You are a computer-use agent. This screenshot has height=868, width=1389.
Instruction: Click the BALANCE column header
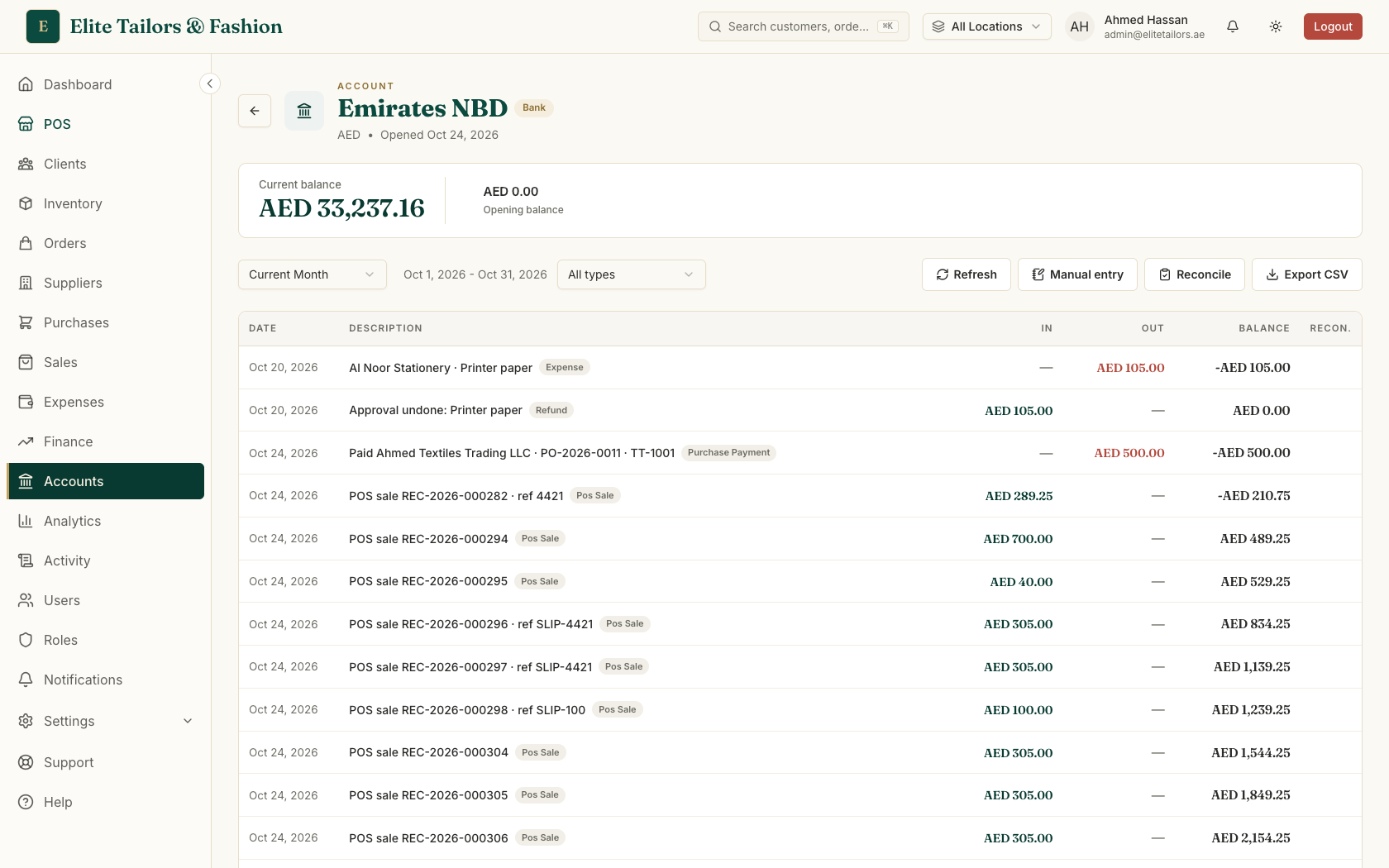click(x=1263, y=328)
